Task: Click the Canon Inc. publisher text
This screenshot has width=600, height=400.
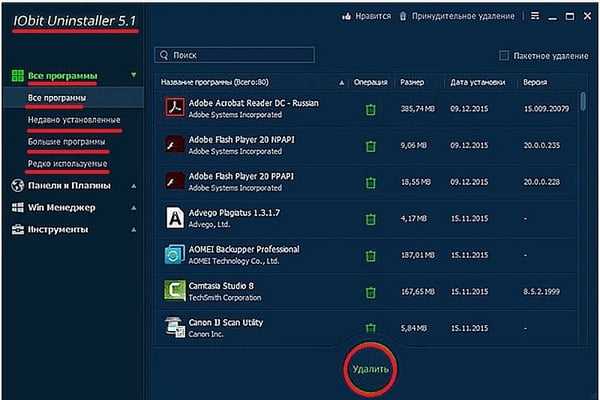Action: [205, 334]
